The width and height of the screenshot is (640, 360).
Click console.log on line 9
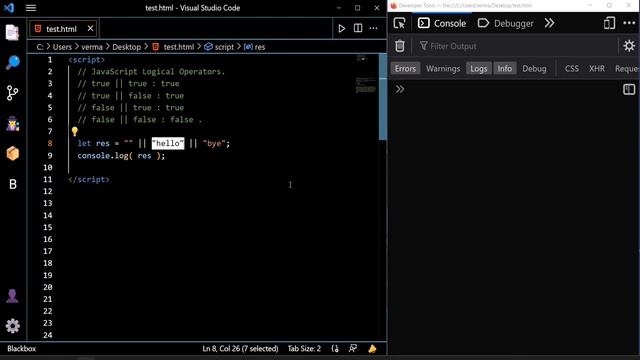click(x=103, y=156)
